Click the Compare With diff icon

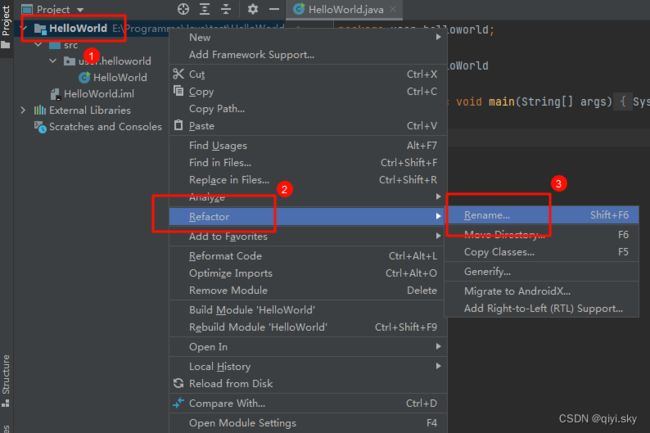tap(178, 403)
